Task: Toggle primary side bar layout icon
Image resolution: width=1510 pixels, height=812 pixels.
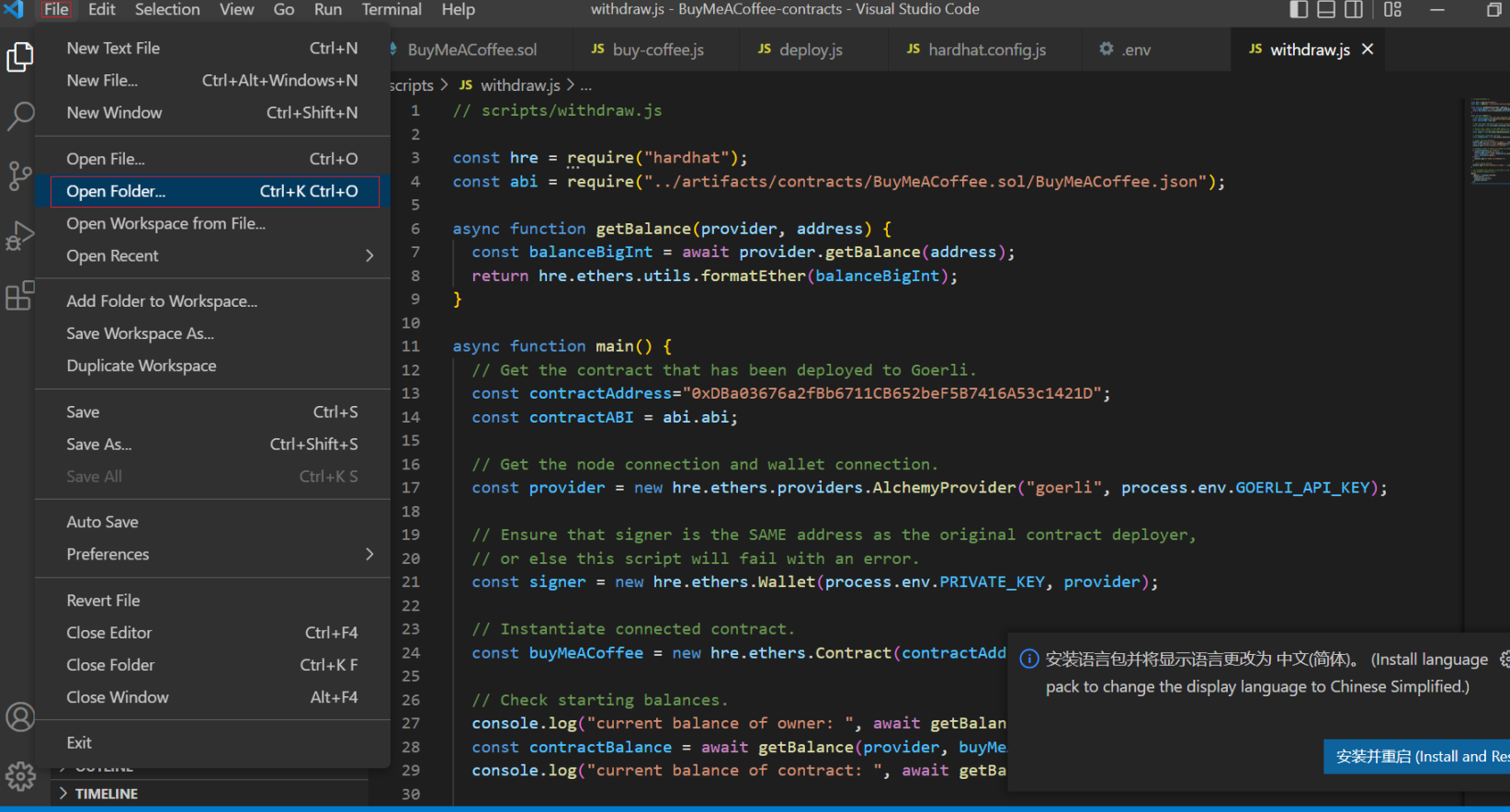Action: coord(1299,10)
